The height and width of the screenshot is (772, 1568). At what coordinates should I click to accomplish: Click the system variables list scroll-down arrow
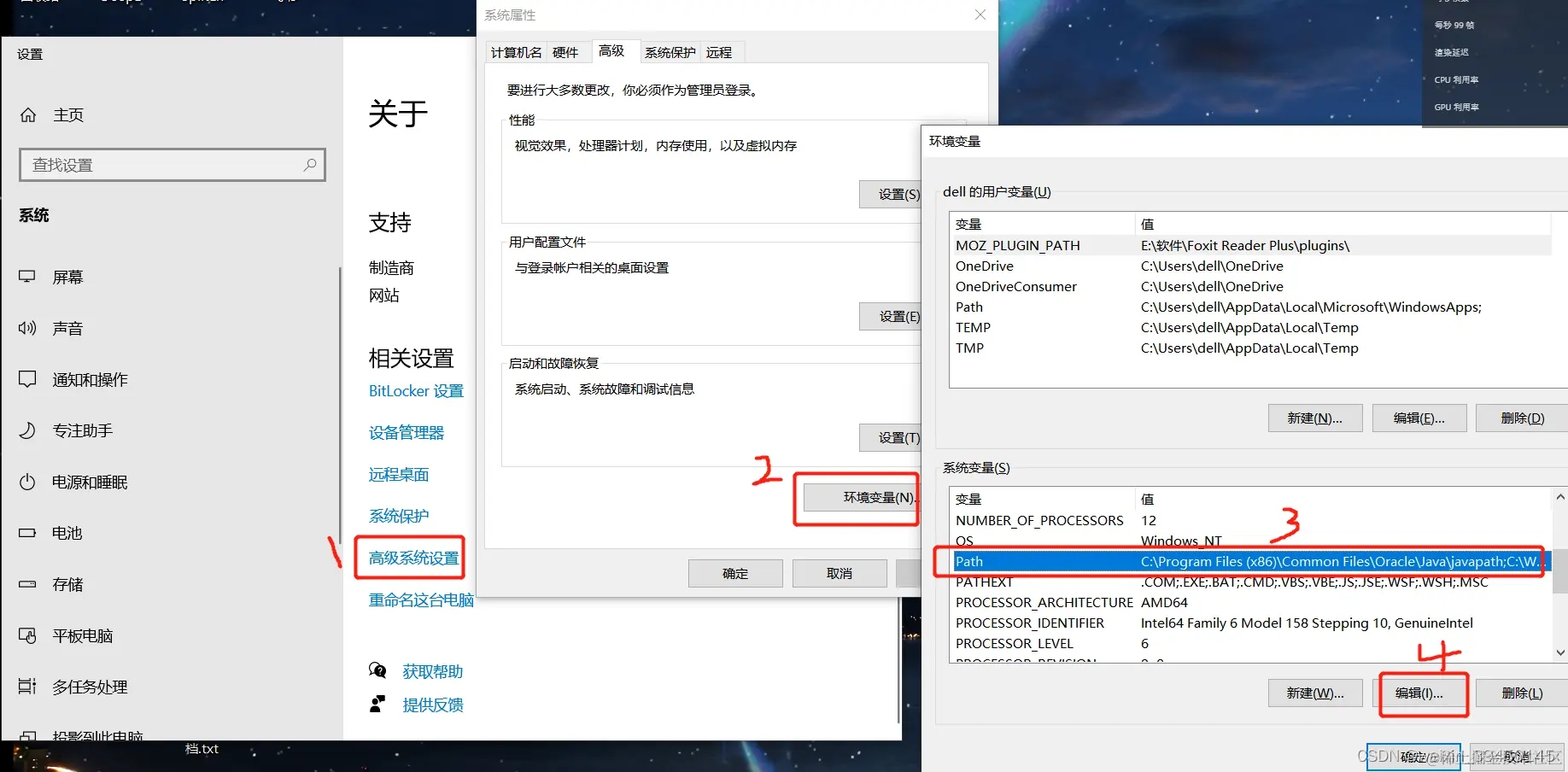(1560, 652)
